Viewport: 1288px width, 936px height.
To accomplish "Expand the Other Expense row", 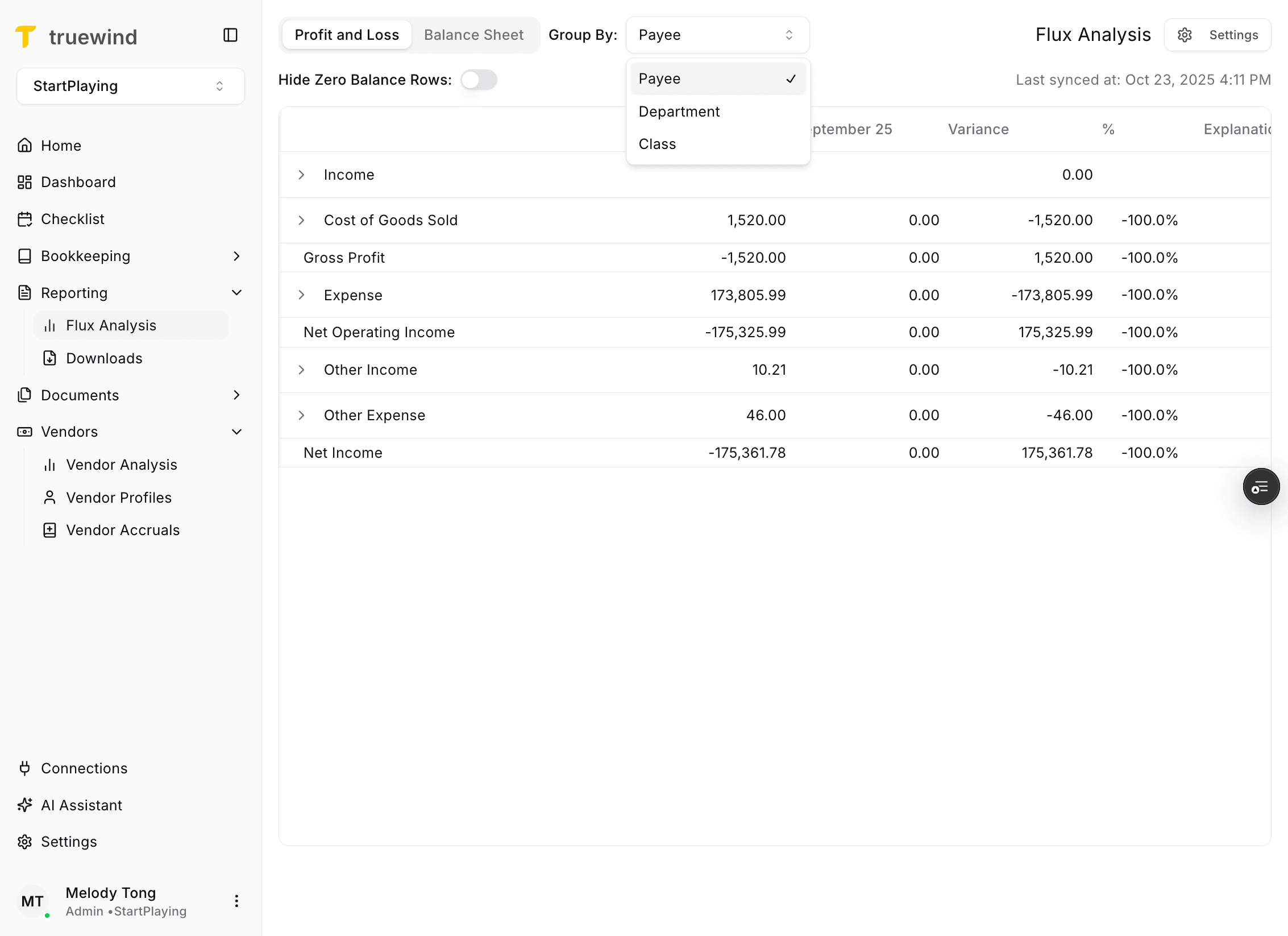I will pos(301,415).
